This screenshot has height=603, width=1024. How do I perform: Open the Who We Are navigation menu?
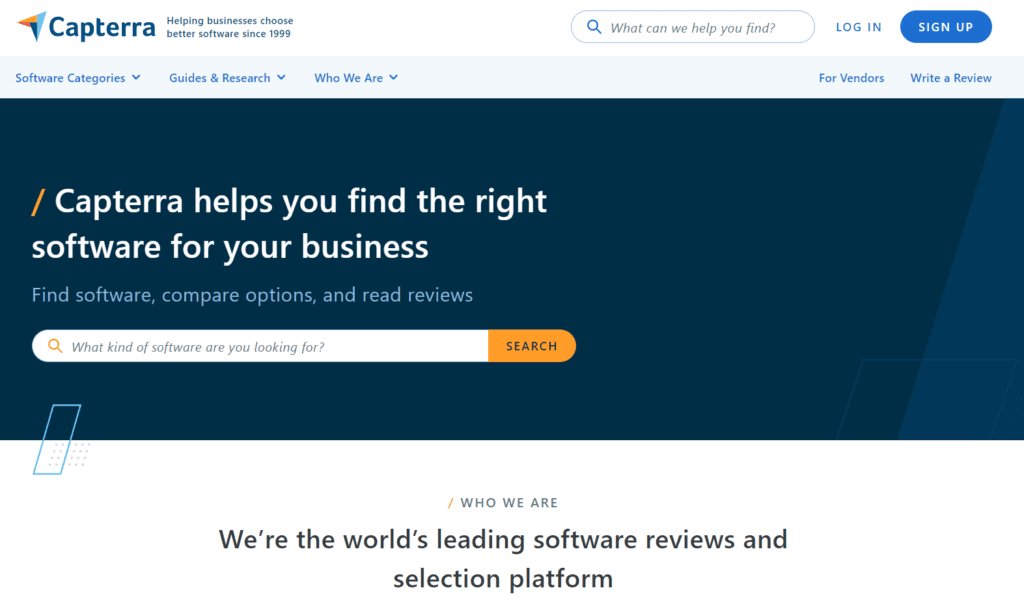point(349,77)
